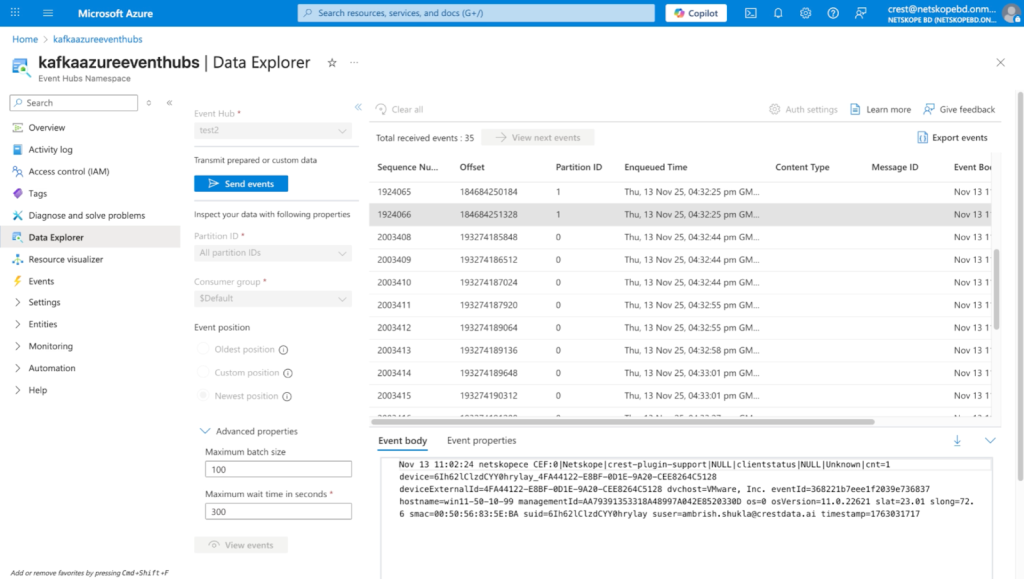The height and width of the screenshot is (579, 1024).
Task: Select the row with sequence number 2003410
Action: click(680, 283)
